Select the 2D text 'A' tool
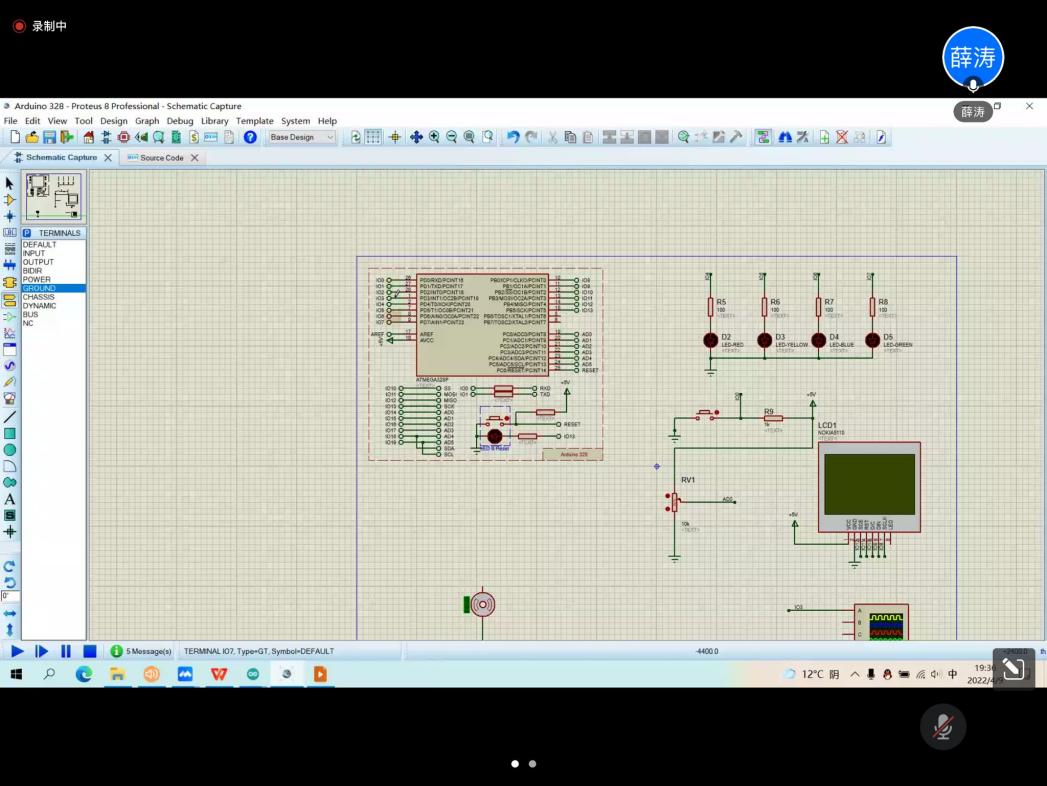 coord(10,499)
